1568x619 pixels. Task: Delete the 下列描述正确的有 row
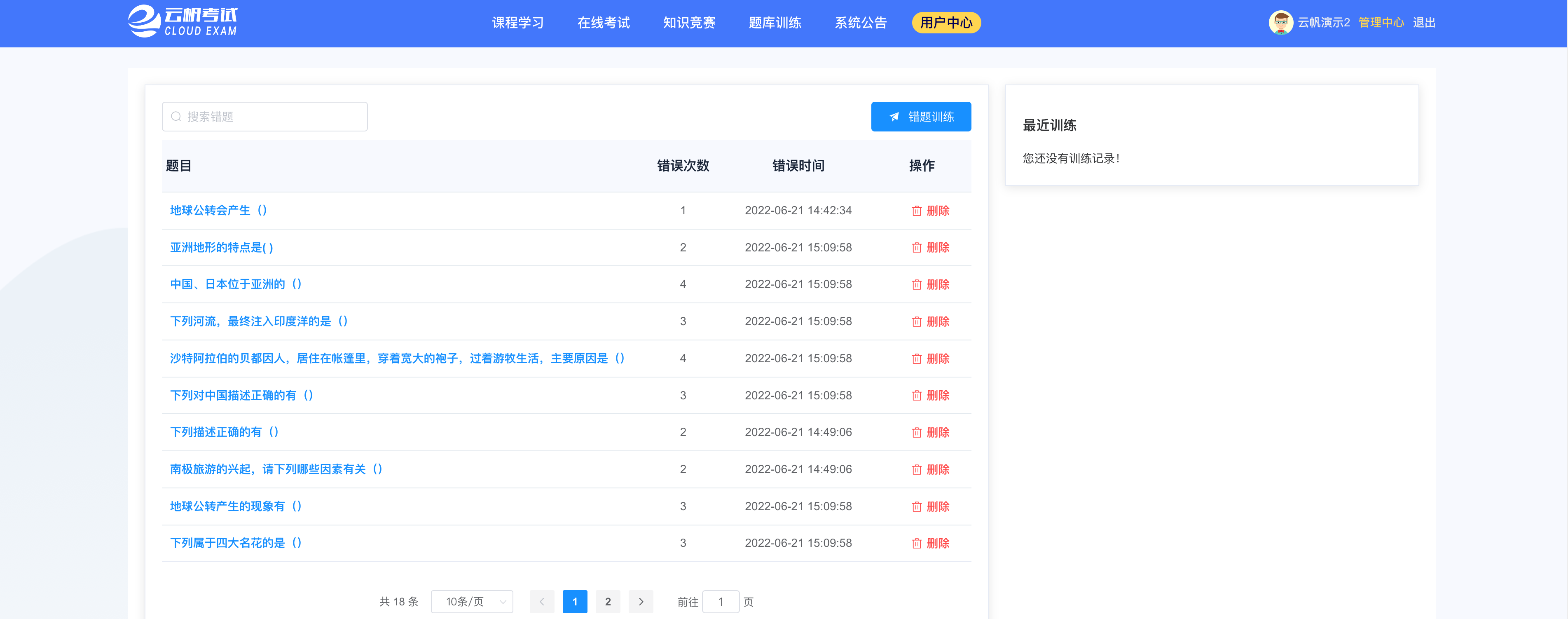tap(930, 432)
